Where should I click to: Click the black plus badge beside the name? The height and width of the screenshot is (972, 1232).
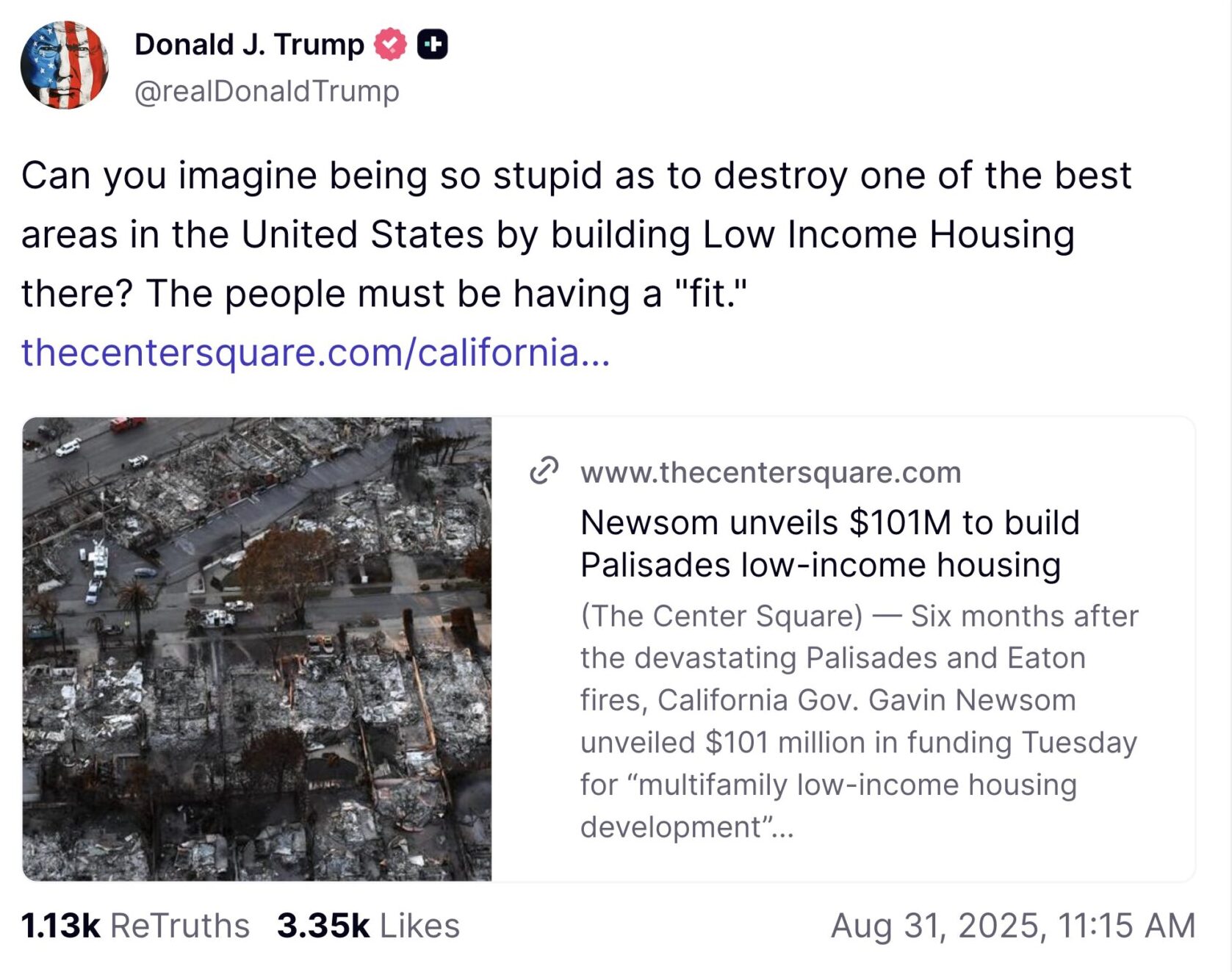click(433, 45)
